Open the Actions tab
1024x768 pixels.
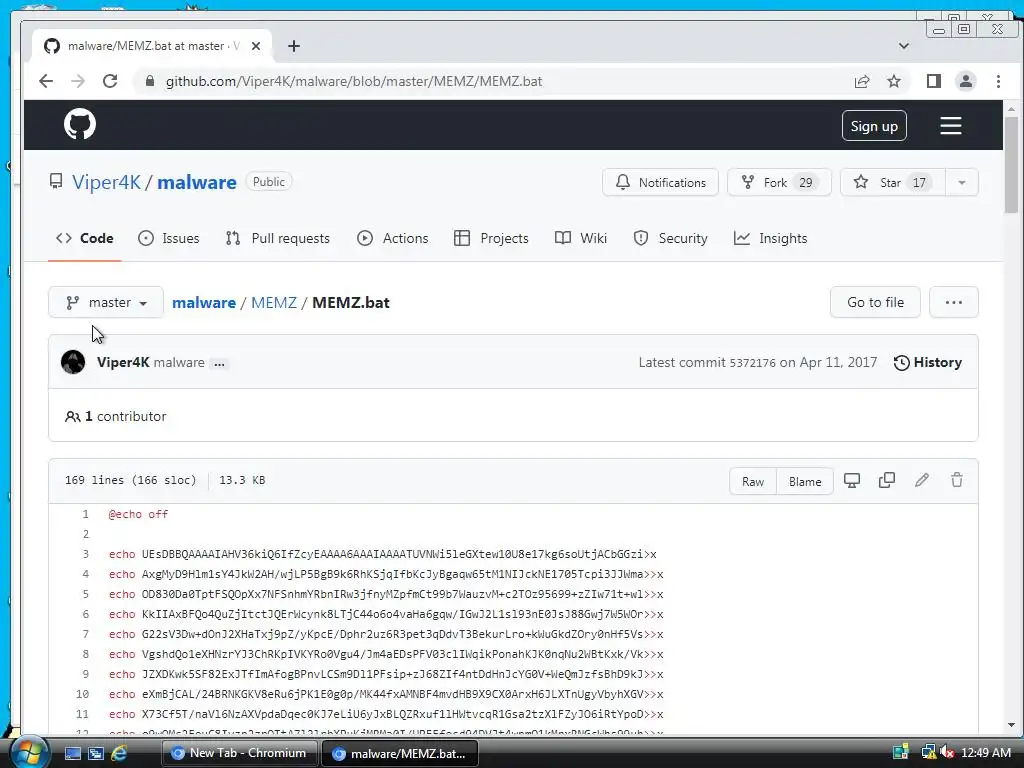pos(392,238)
